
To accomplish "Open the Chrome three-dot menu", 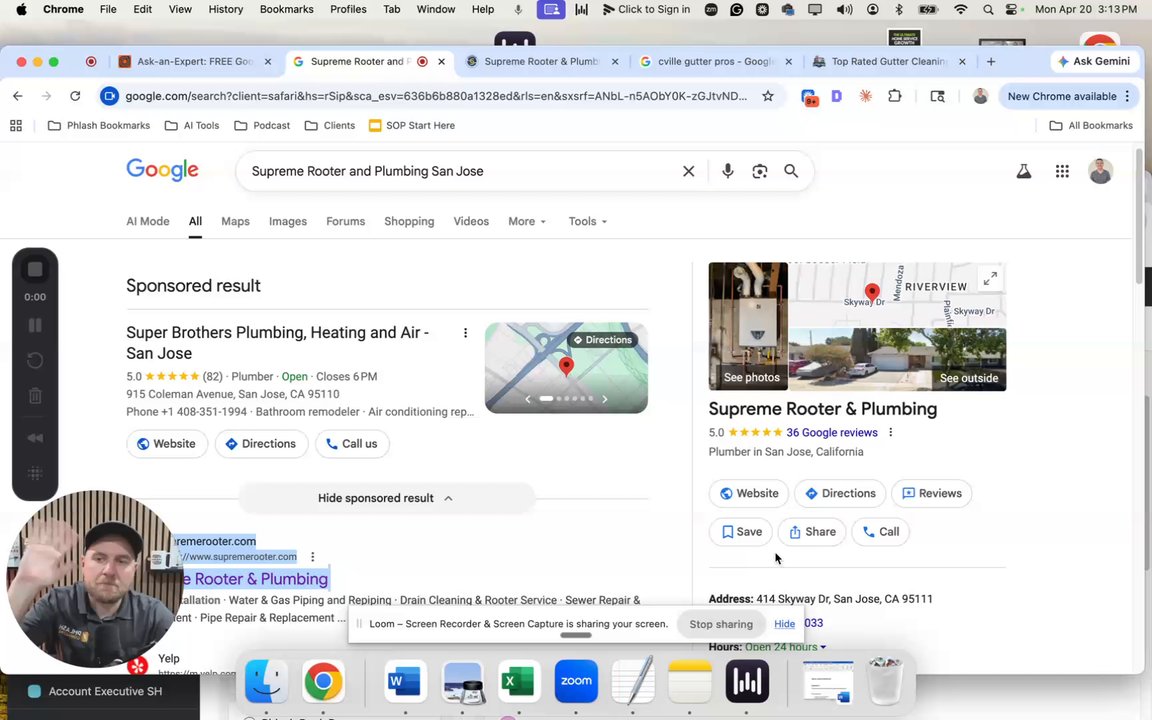I will (1127, 96).
